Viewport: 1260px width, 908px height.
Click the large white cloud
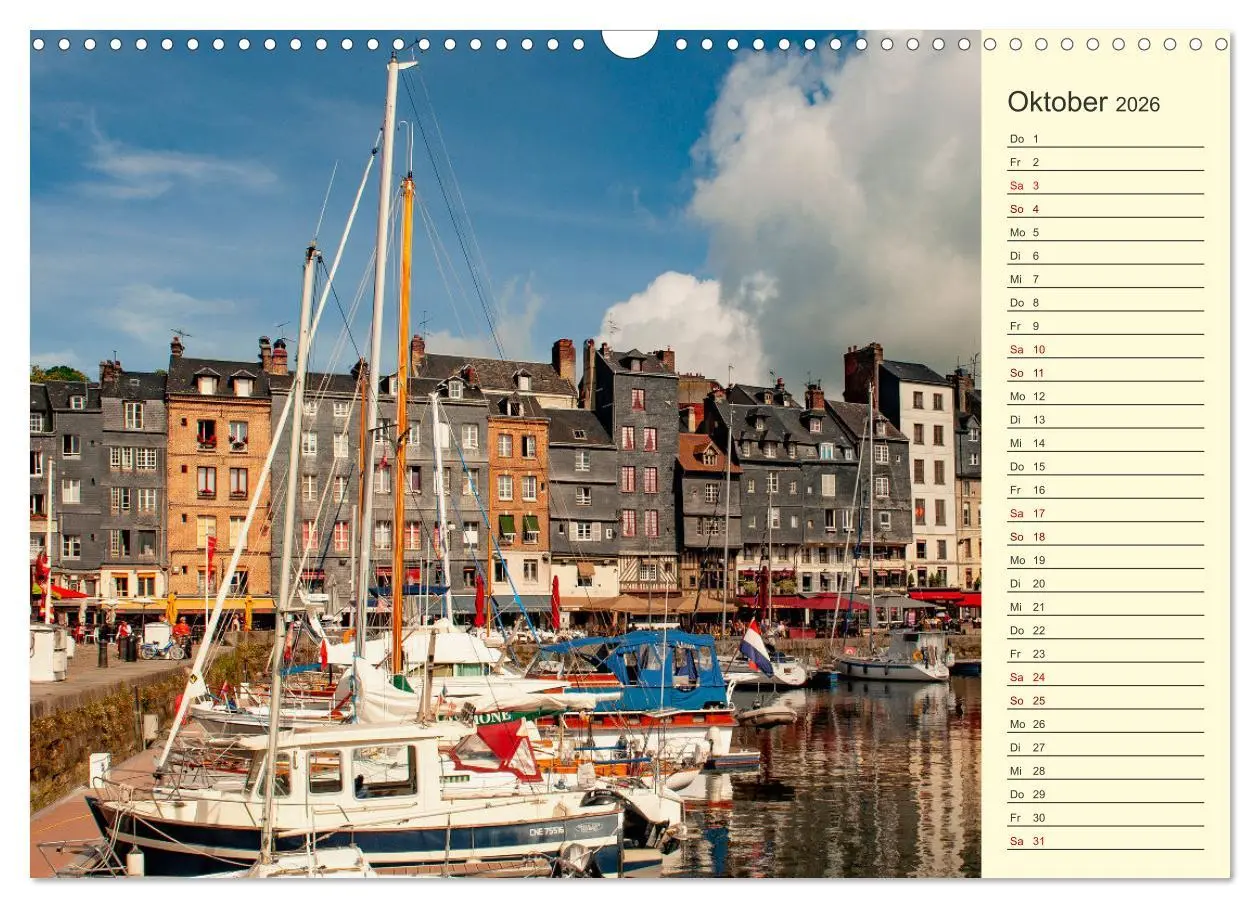tap(830, 210)
